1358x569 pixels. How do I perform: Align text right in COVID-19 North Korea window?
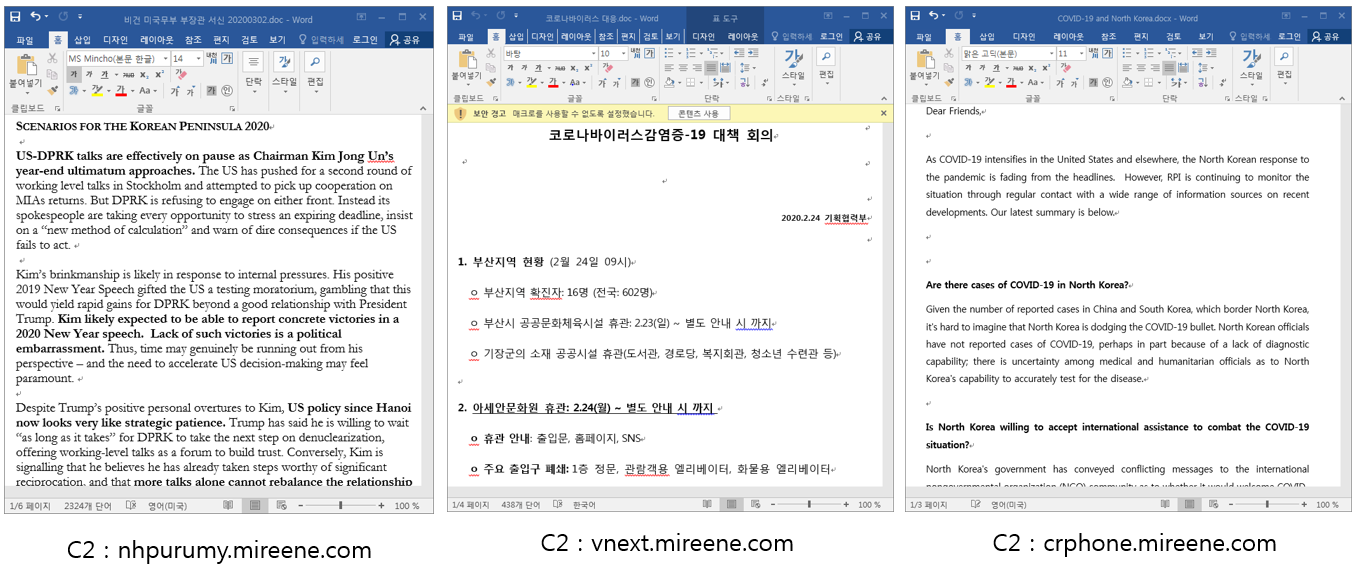click(x=1155, y=68)
